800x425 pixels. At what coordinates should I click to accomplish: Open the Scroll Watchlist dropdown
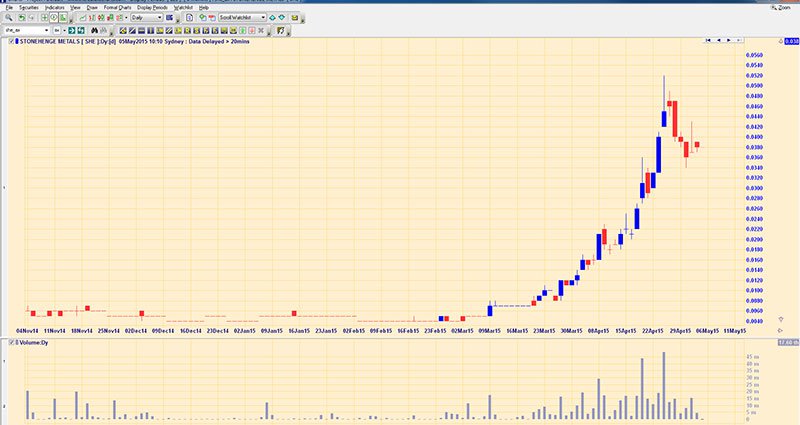coord(242,17)
